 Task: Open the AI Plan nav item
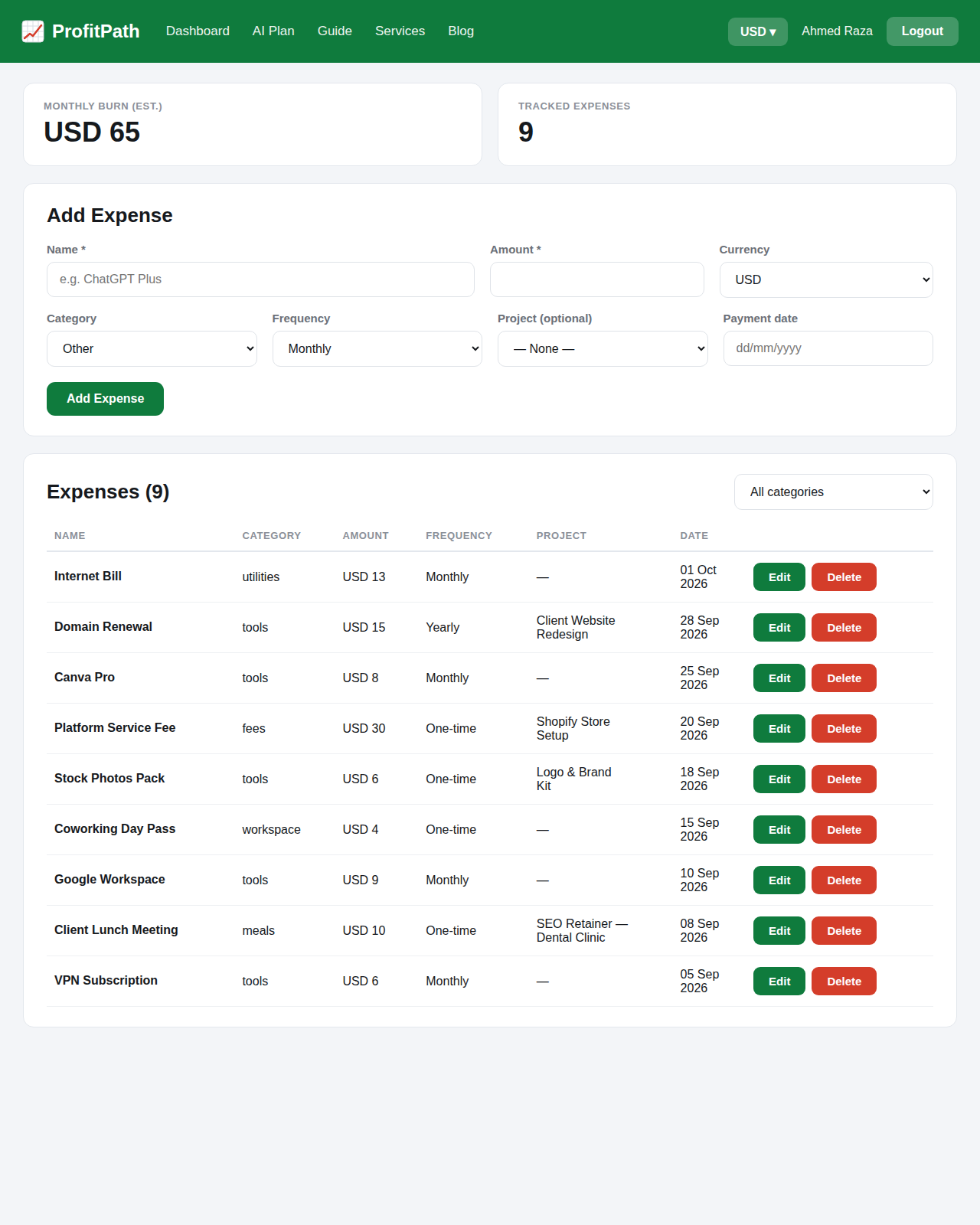273,31
